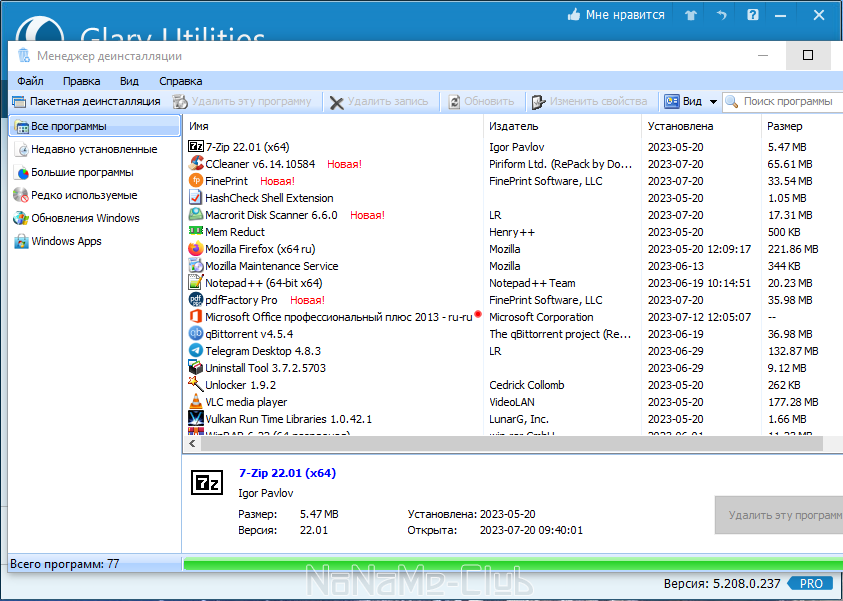Click the 'Всего программ: 77' status text

click(x=65, y=564)
